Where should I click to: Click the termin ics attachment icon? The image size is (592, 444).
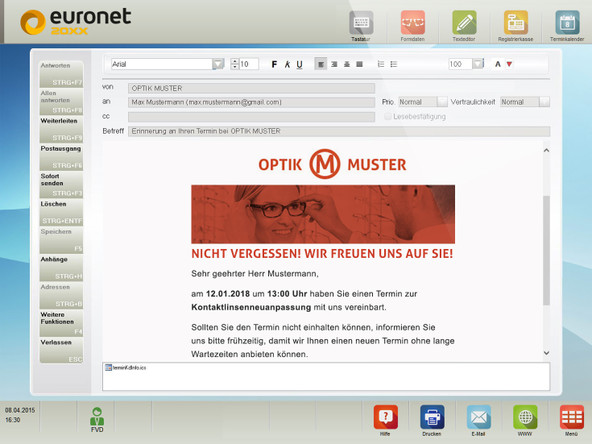click(108, 367)
